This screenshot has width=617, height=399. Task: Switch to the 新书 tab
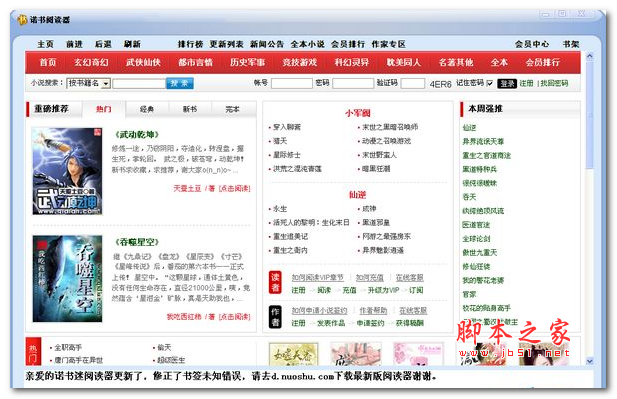[x=190, y=109]
